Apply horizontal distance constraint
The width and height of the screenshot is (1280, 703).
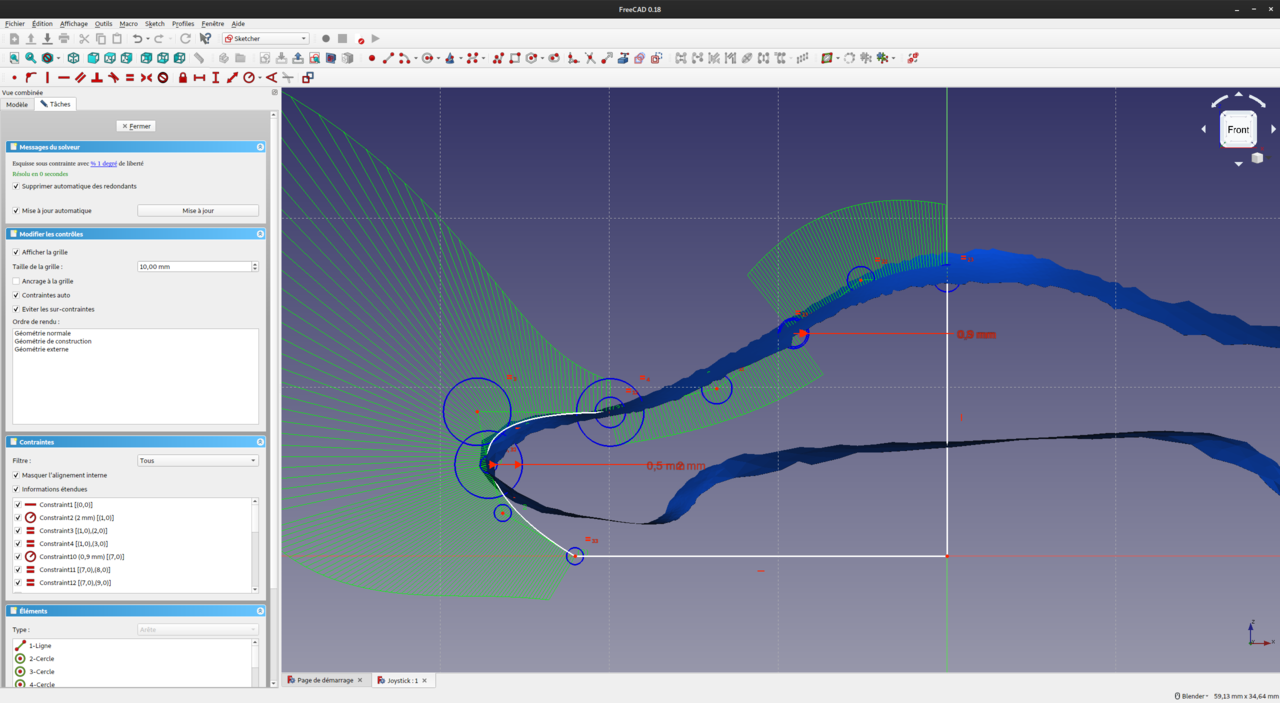[199, 77]
